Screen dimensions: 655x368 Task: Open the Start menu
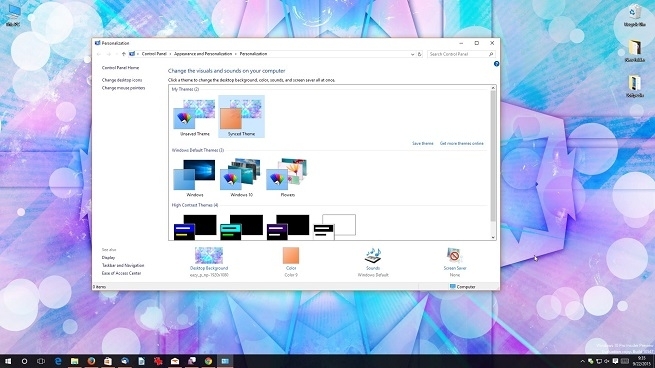tap(8, 361)
